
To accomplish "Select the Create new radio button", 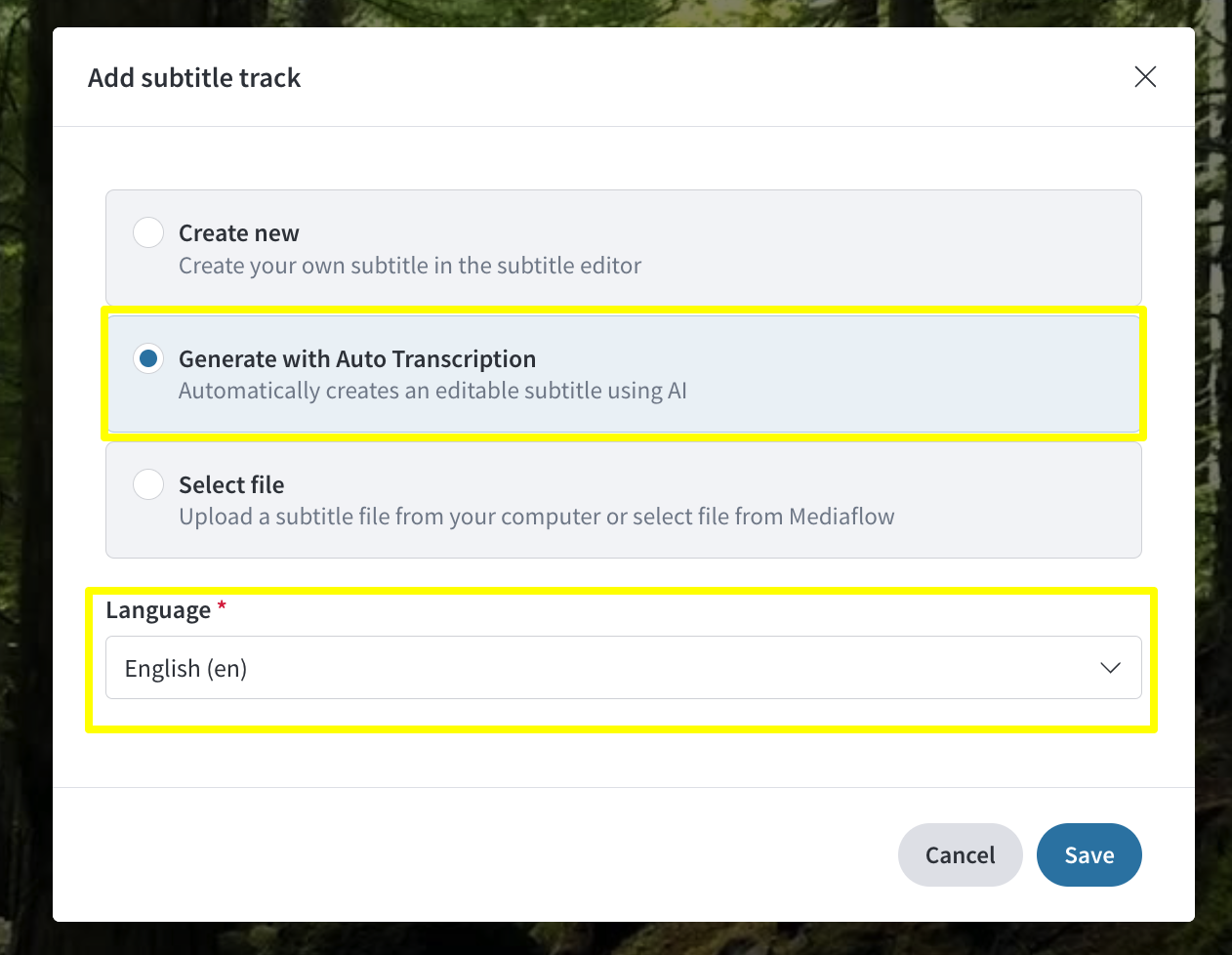I will (148, 232).
